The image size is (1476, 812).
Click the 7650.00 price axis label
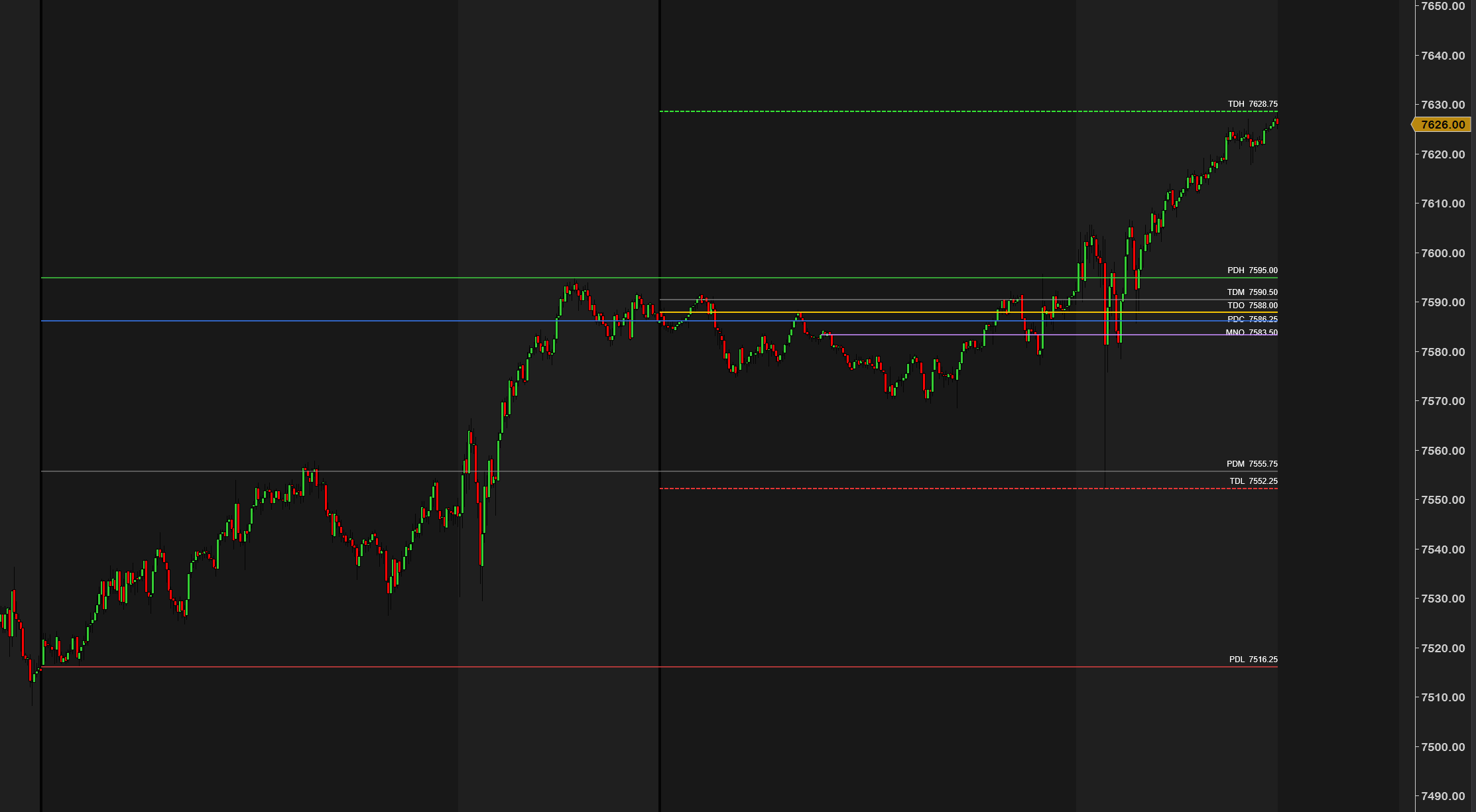(1443, 6)
